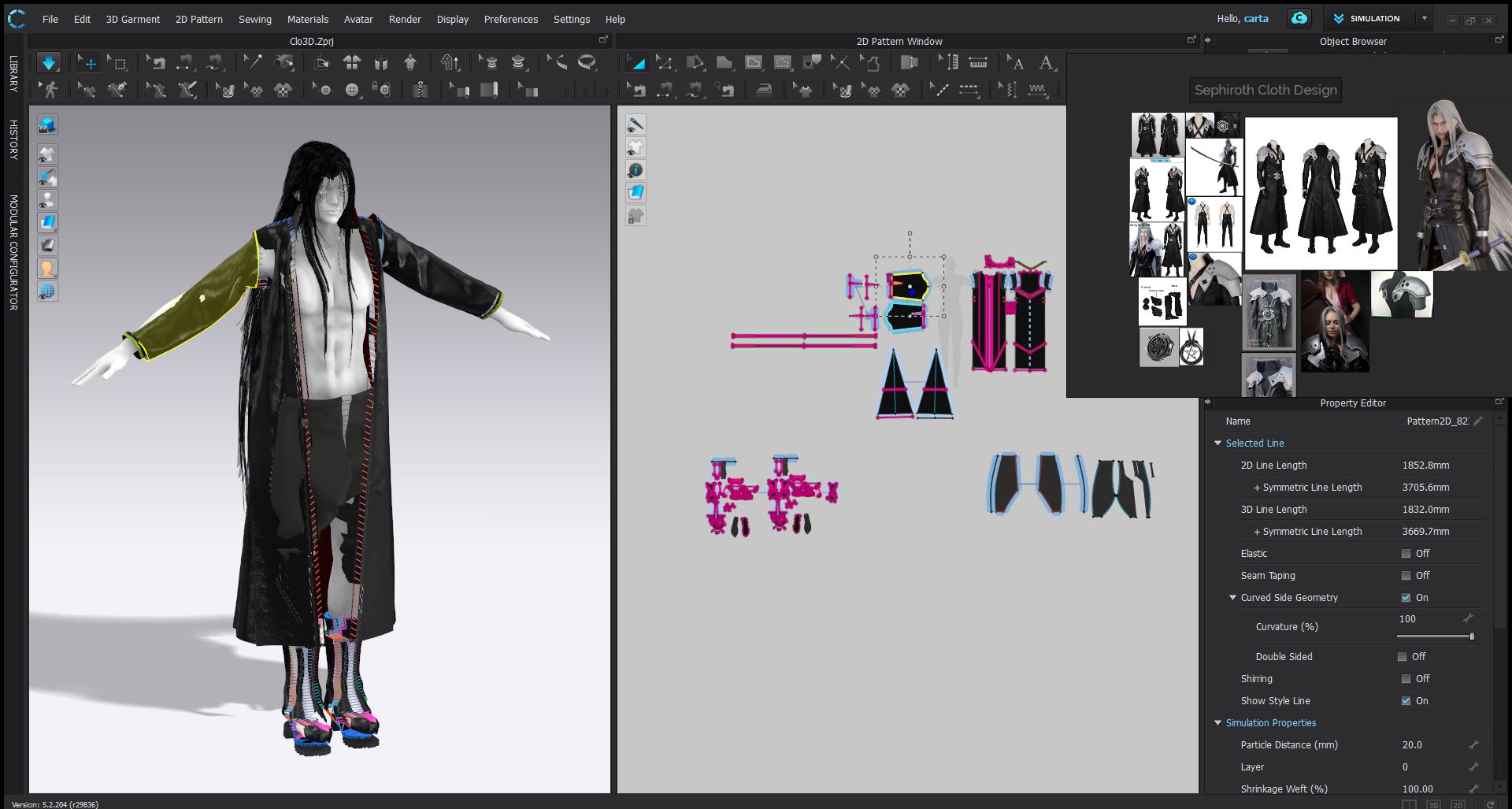Choose the Internal Polygon dashed-line tool
The height and width of the screenshot is (809, 1512).
point(783,63)
